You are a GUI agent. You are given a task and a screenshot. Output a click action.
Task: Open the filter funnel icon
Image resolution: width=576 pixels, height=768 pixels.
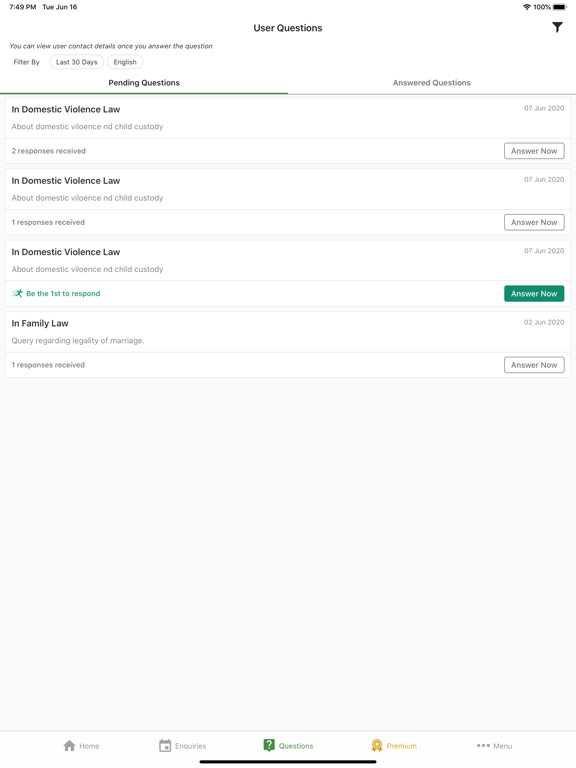[x=557, y=27]
